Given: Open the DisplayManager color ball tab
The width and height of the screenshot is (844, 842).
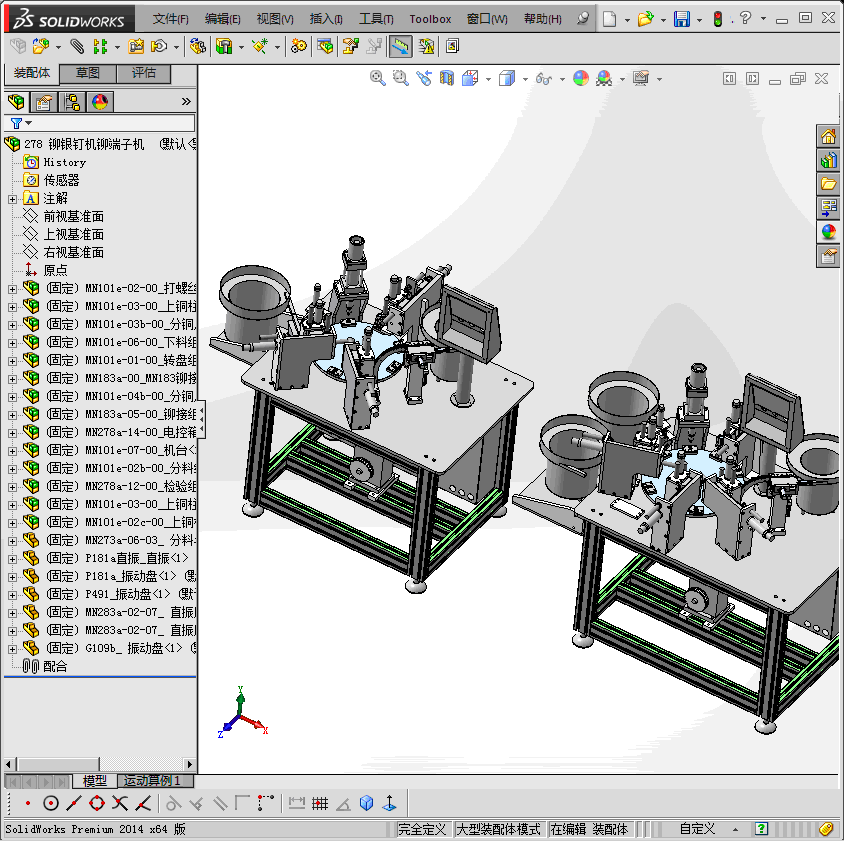Looking at the screenshot, I should (99, 101).
